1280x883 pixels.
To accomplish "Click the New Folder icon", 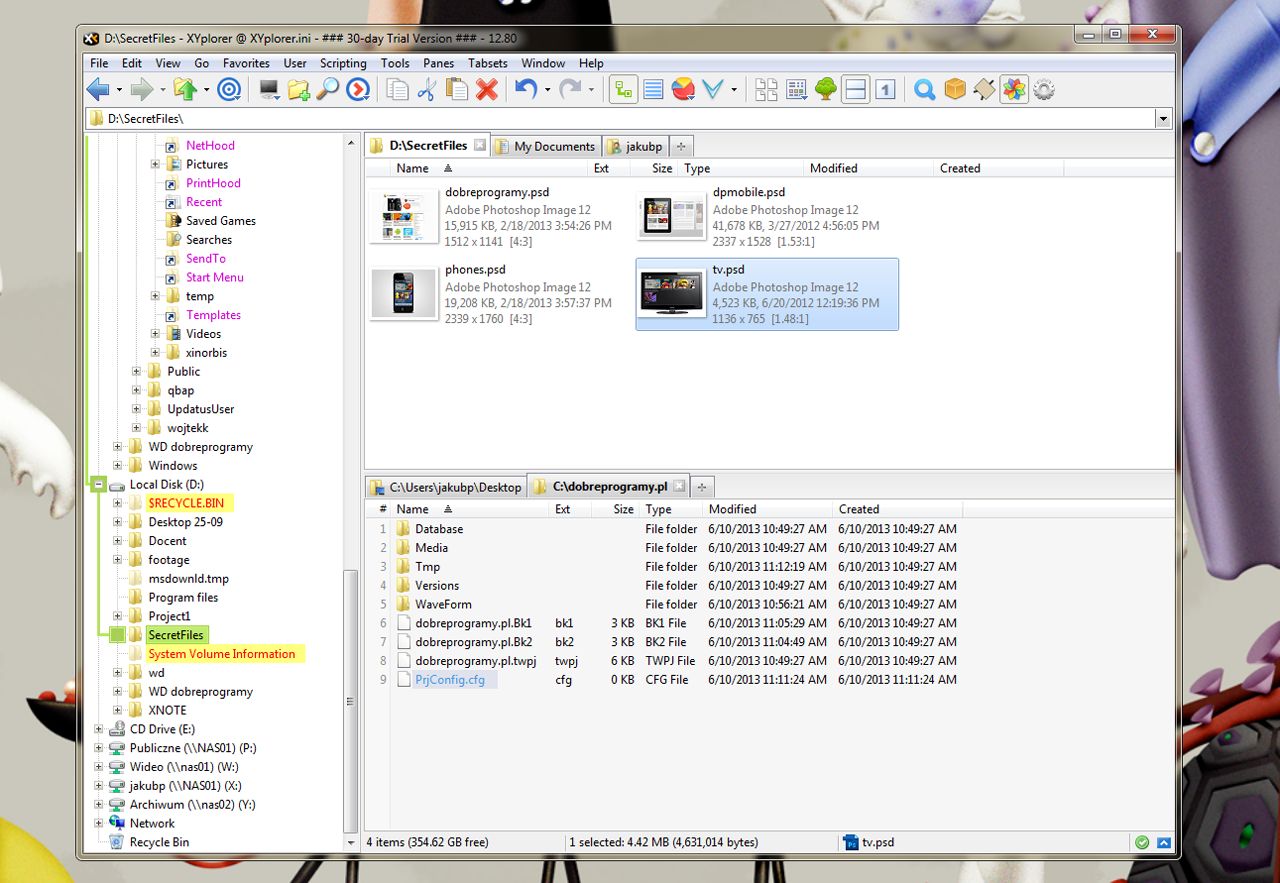I will tap(298, 90).
